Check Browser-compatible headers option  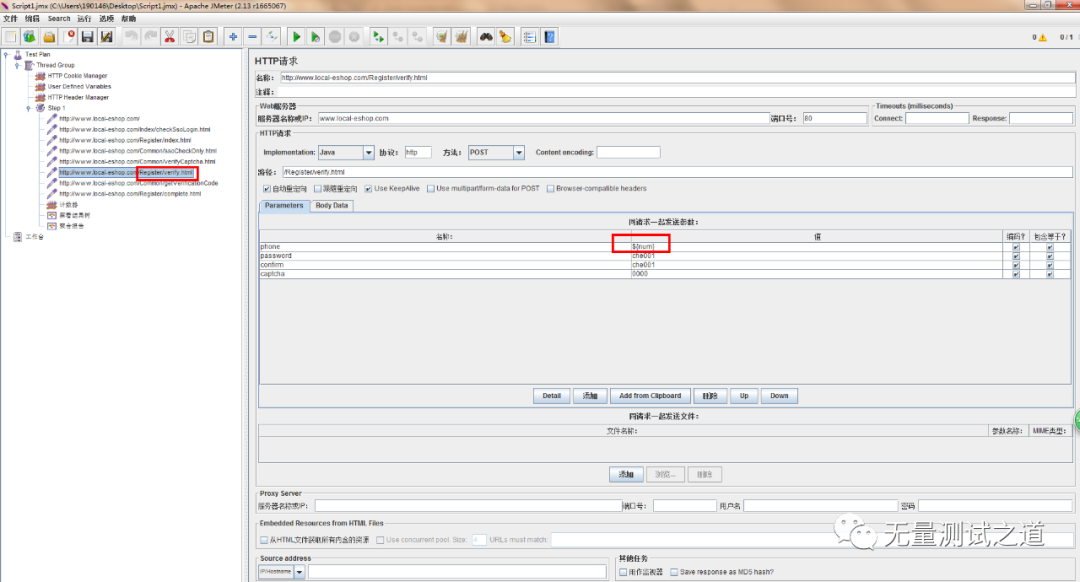tap(550, 189)
